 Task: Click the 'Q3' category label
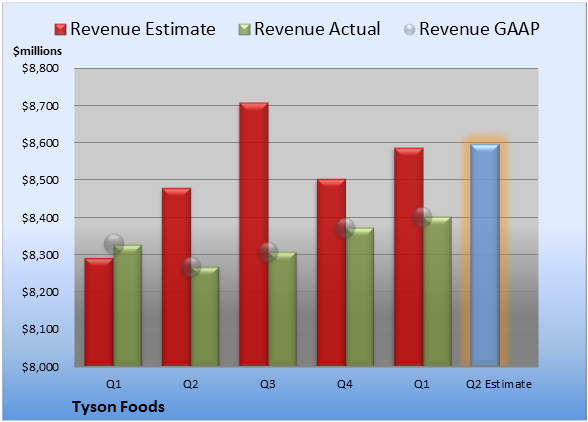(268, 384)
